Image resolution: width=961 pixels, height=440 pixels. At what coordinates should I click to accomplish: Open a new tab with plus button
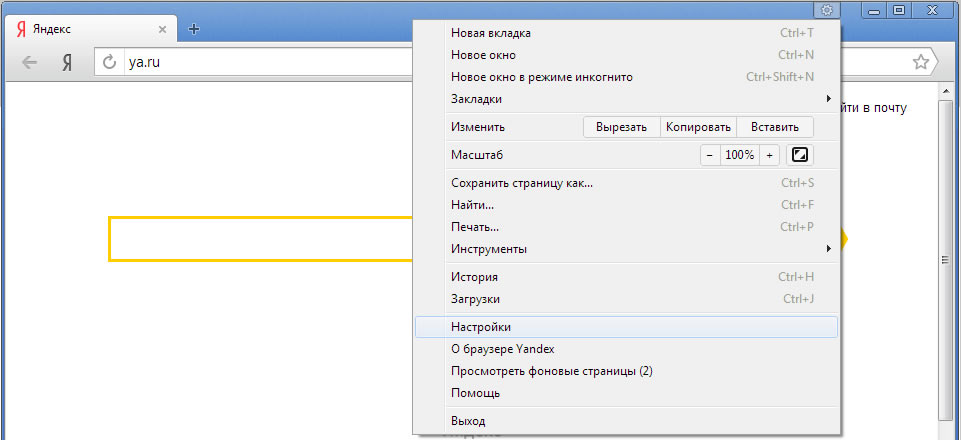194,29
